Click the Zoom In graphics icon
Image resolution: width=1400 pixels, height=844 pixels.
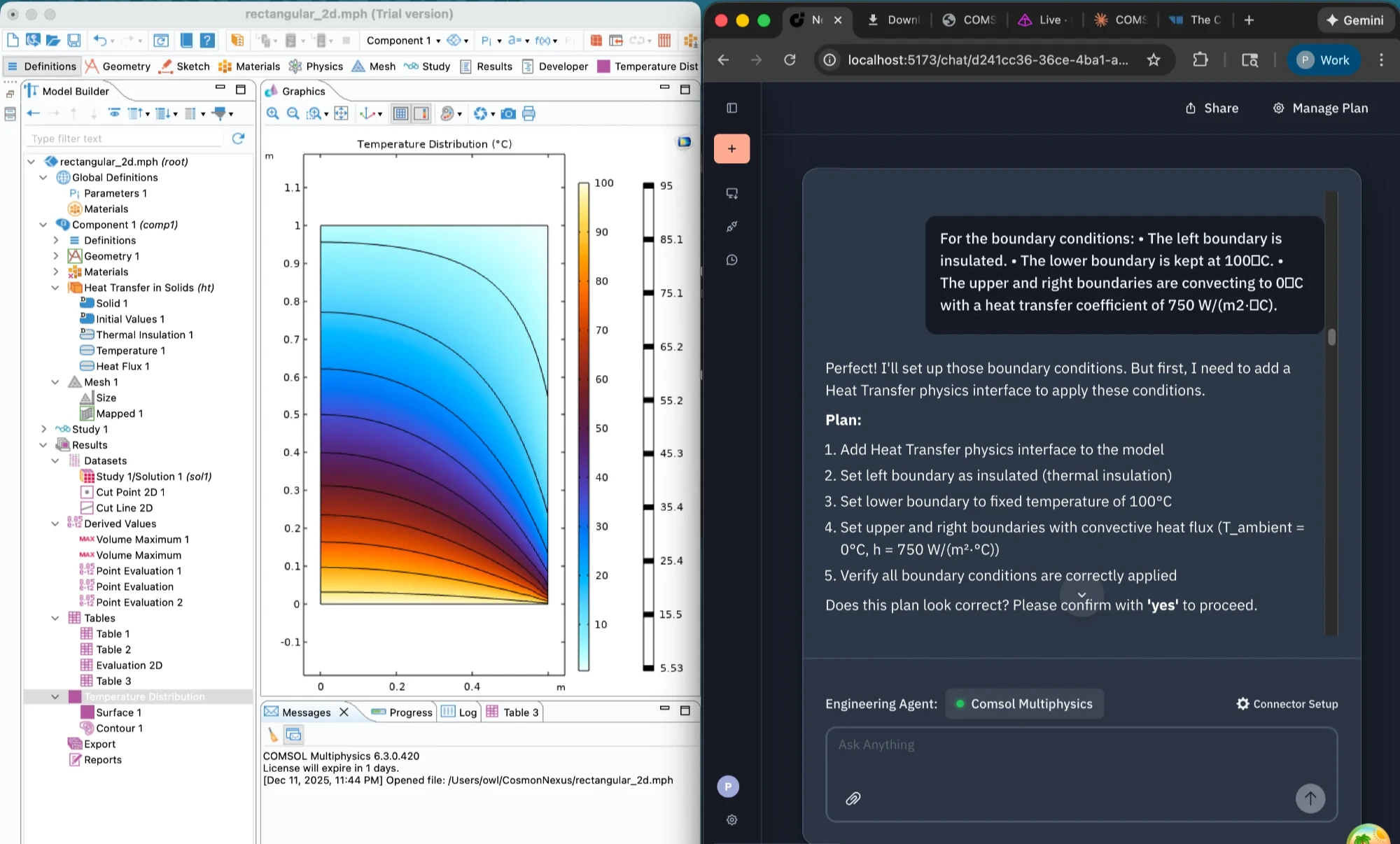pyautogui.click(x=273, y=113)
